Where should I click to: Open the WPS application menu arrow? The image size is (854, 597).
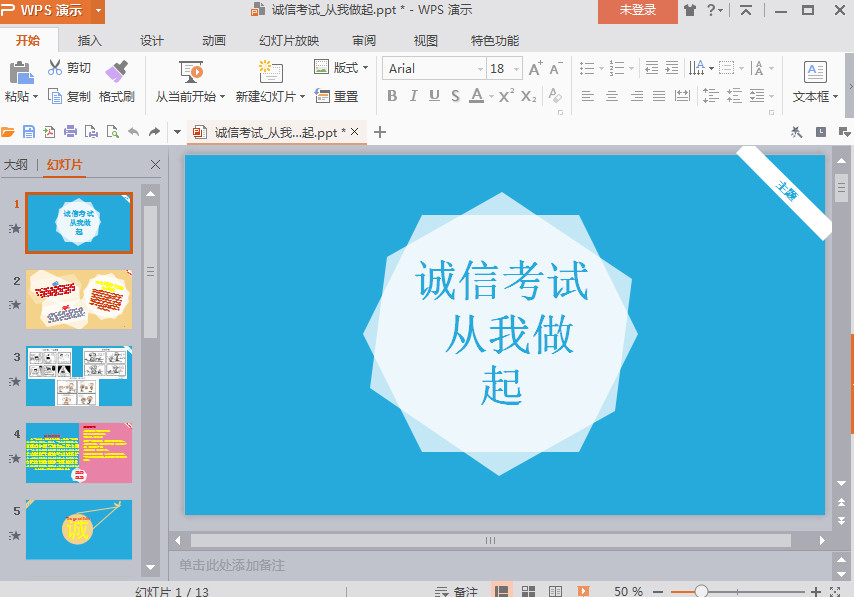(98, 10)
